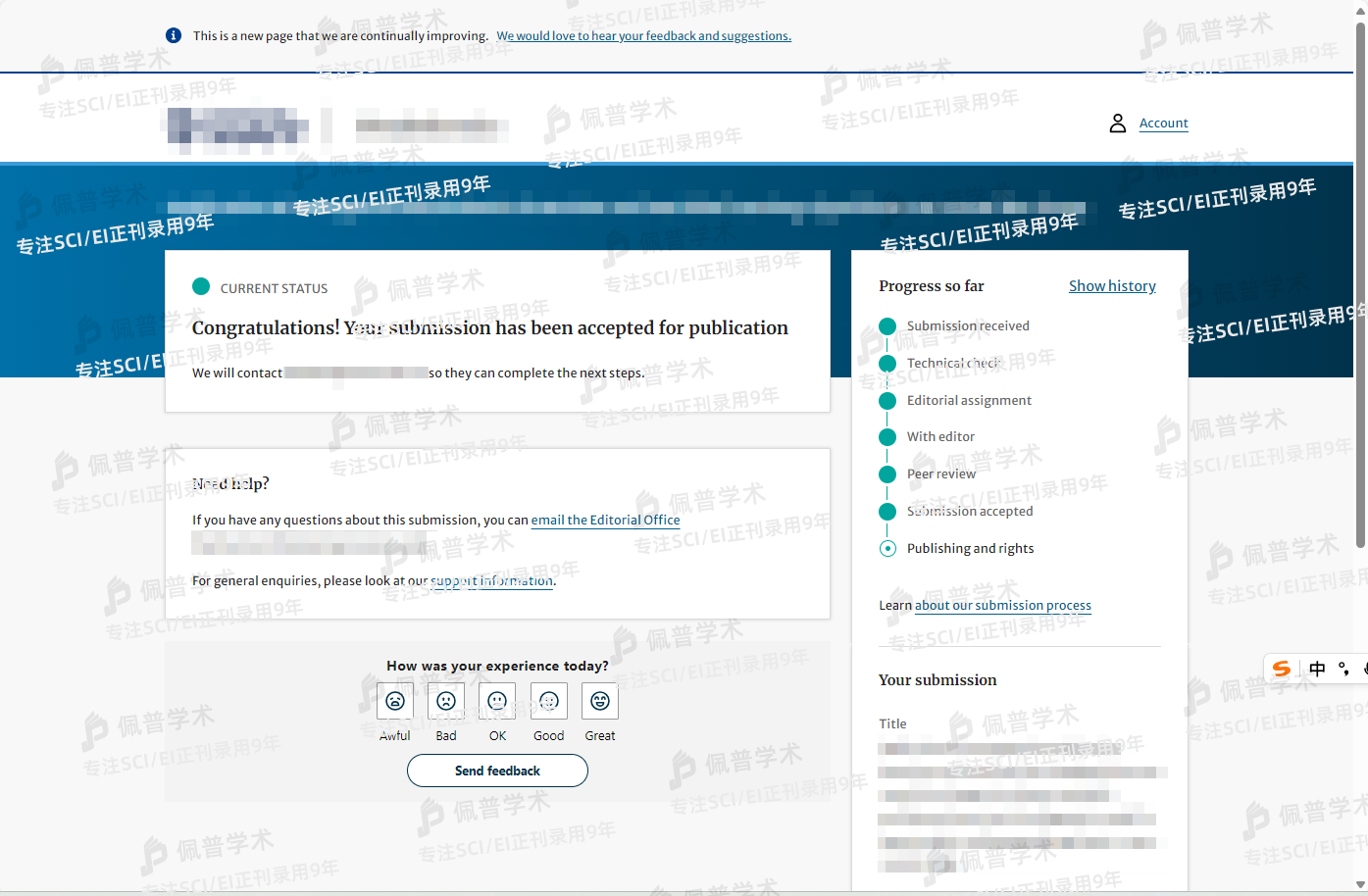Image resolution: width=1368 pixels, height=896 pixels.
Task: Choose the Good smiley rating icon
Action: (549, 701)
